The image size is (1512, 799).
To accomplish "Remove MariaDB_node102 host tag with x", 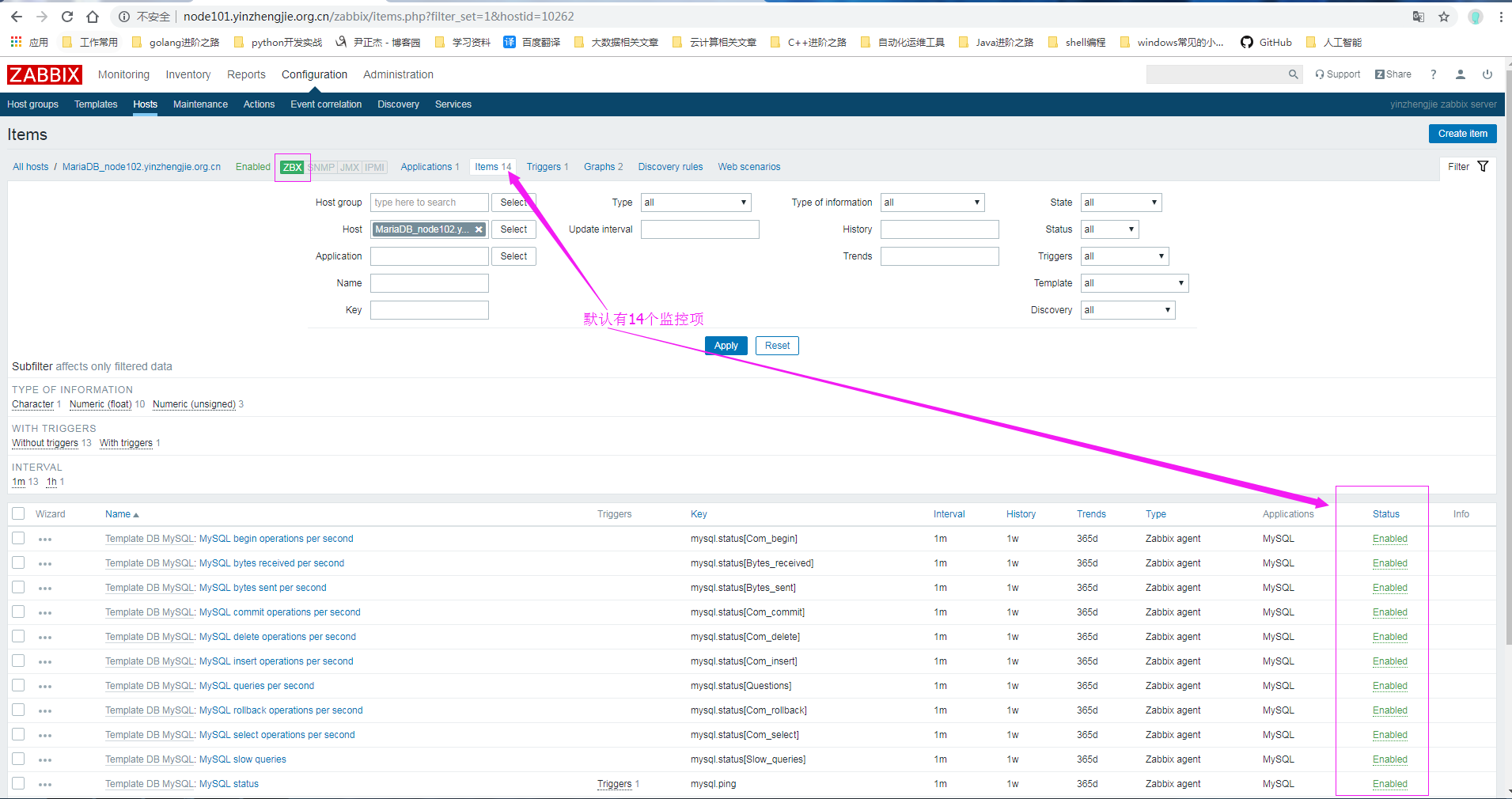I will coord(479,229).
